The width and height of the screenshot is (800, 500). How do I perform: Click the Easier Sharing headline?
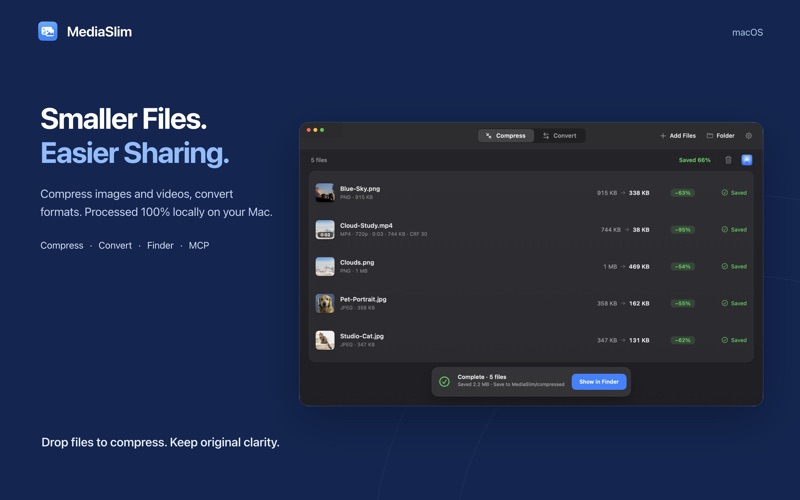point(135,153)
